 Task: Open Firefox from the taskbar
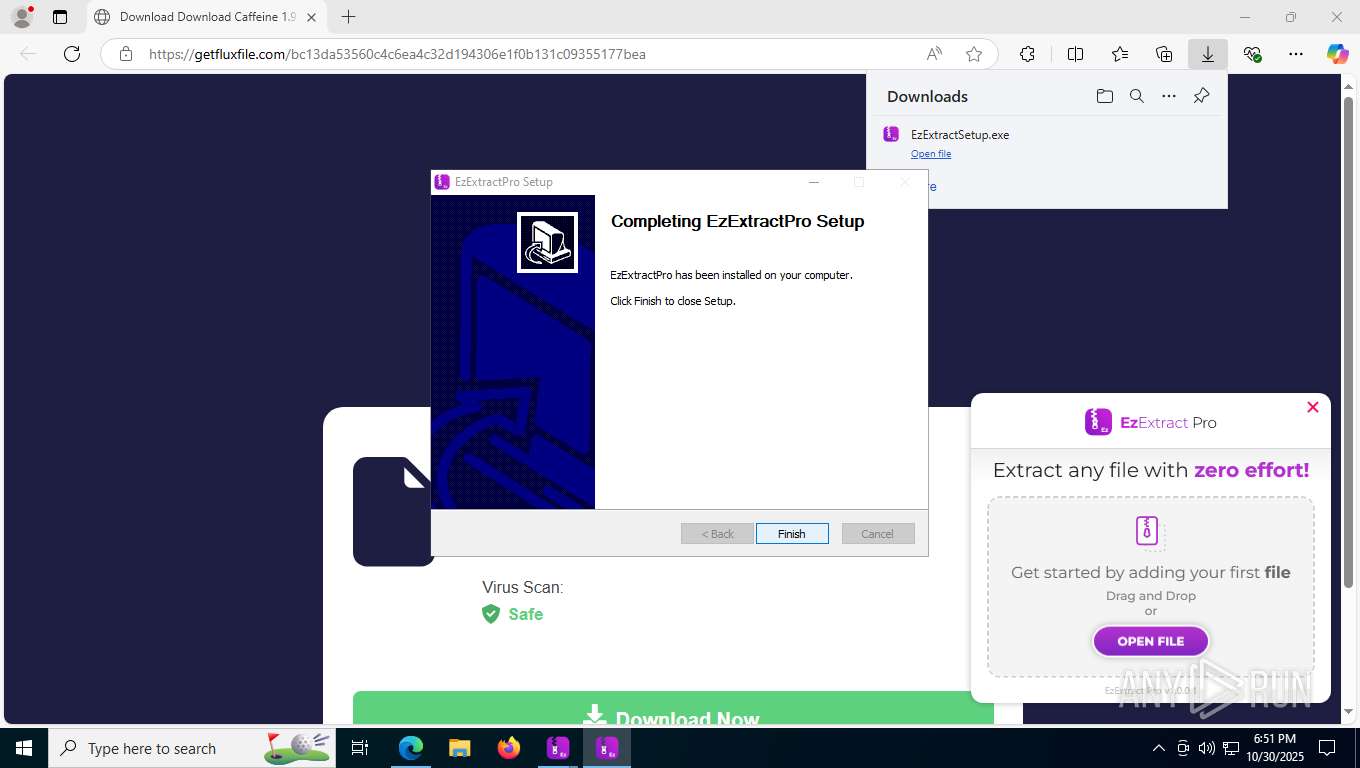click(x=509, y=748)
